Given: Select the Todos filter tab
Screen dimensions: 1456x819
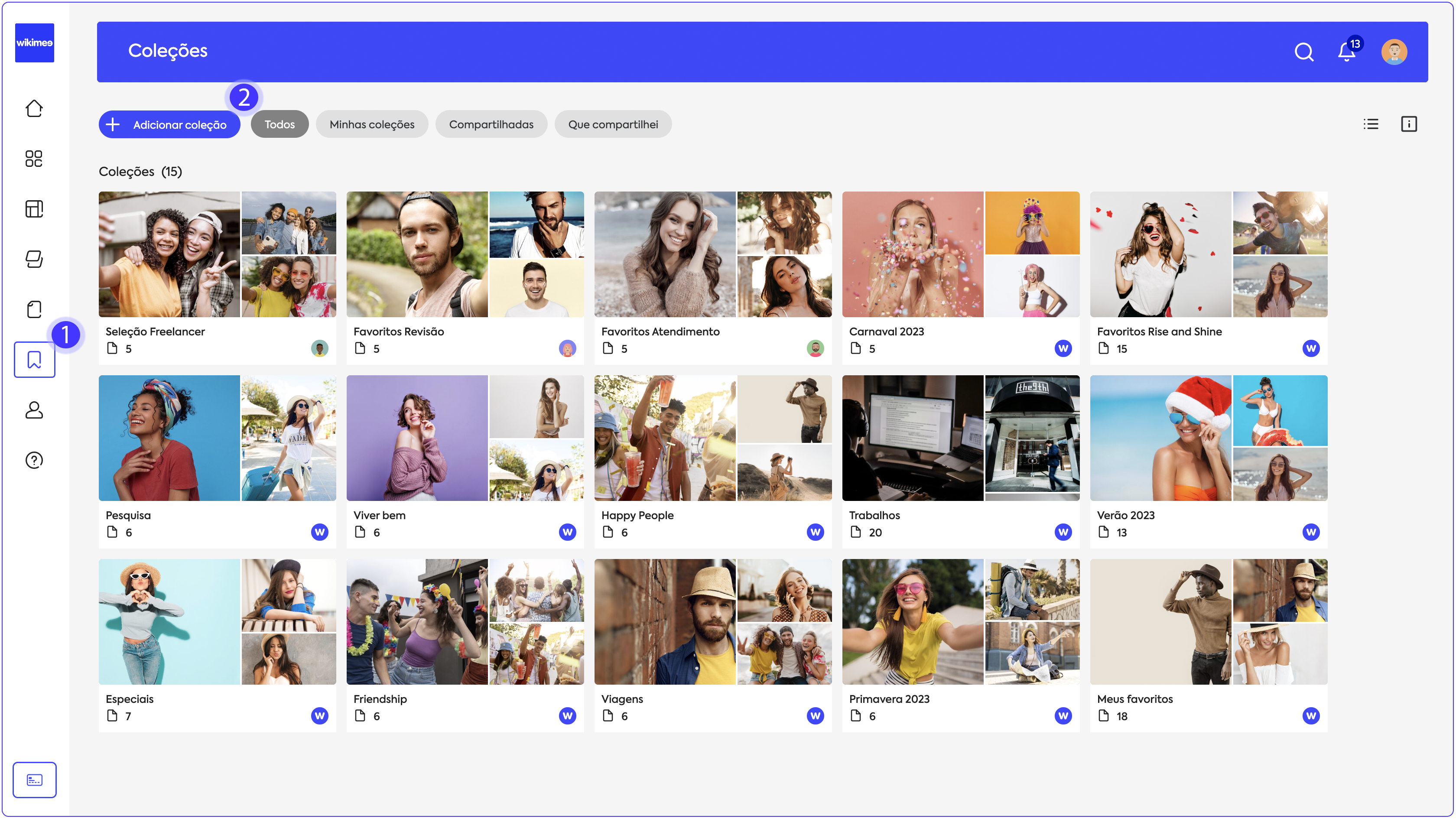Looking at the screenshot, I should coord(279,124).
